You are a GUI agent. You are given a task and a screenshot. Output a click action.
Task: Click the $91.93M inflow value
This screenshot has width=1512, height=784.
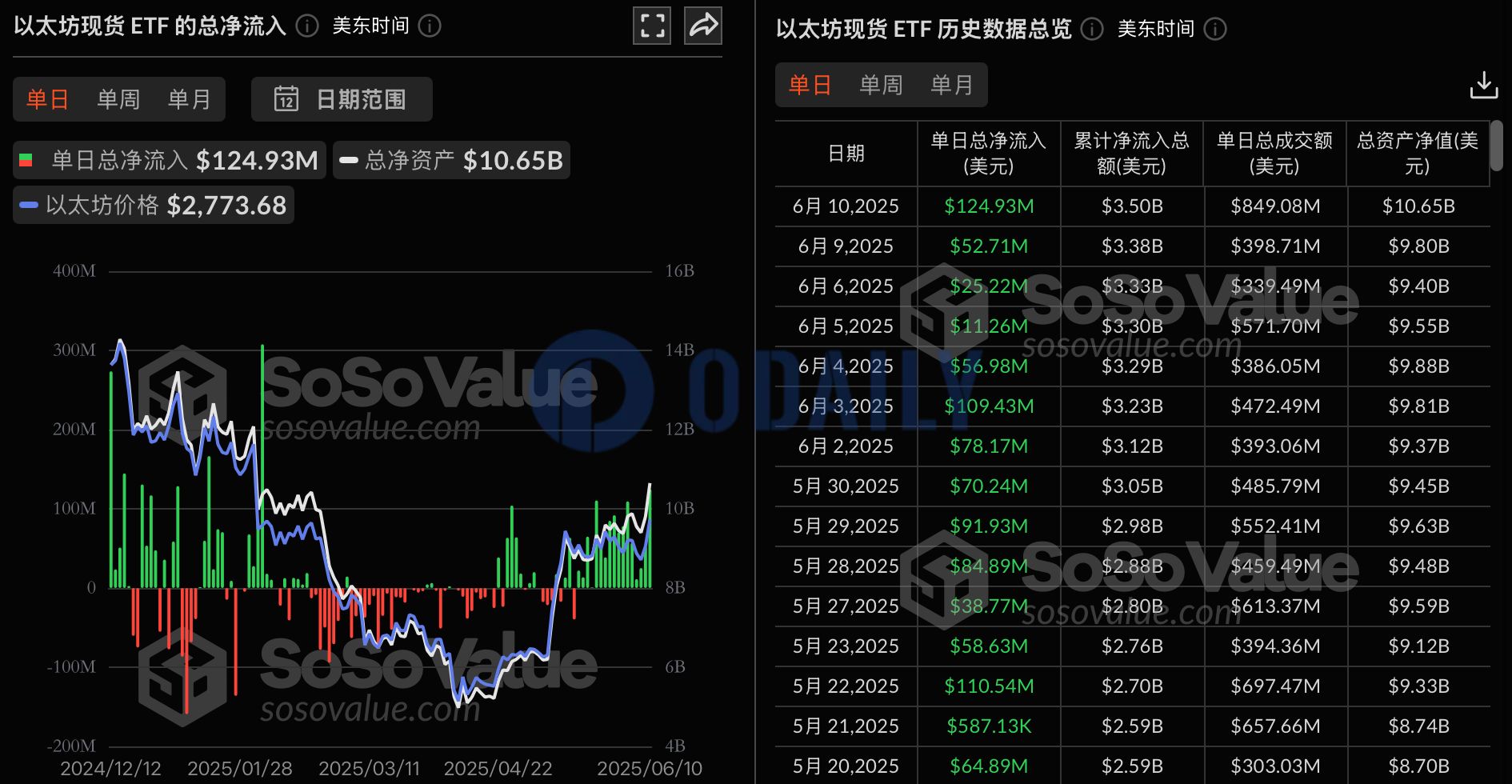tap(989, 526)
